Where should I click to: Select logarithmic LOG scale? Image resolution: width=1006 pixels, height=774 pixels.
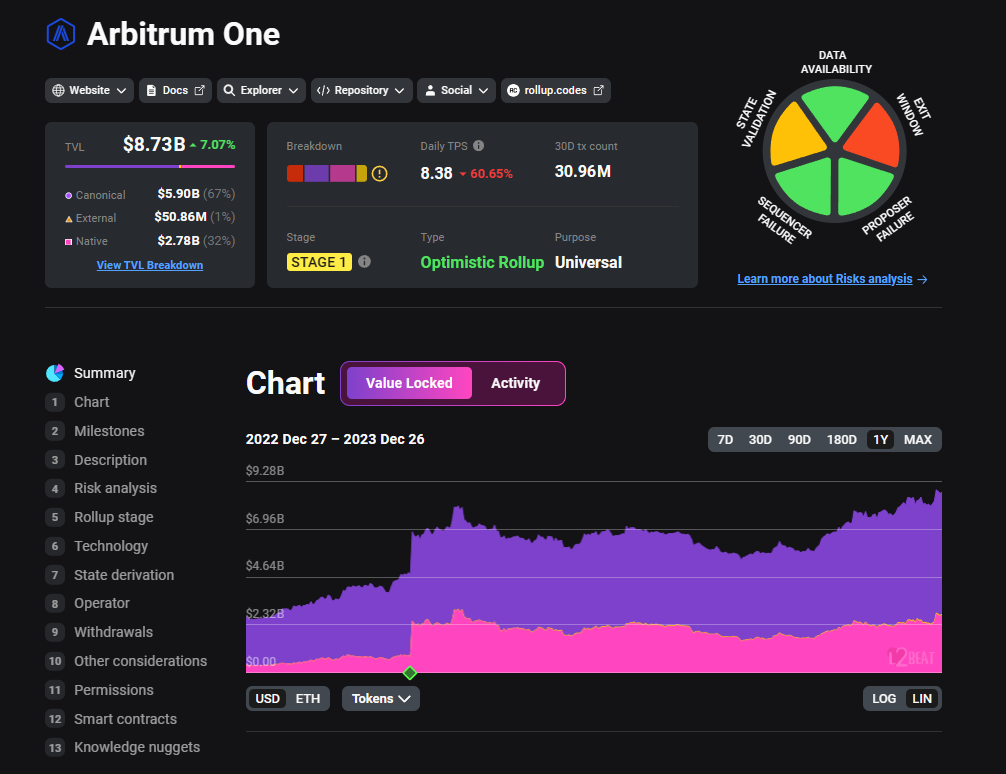pyautogui.click(x=884, y=699)
